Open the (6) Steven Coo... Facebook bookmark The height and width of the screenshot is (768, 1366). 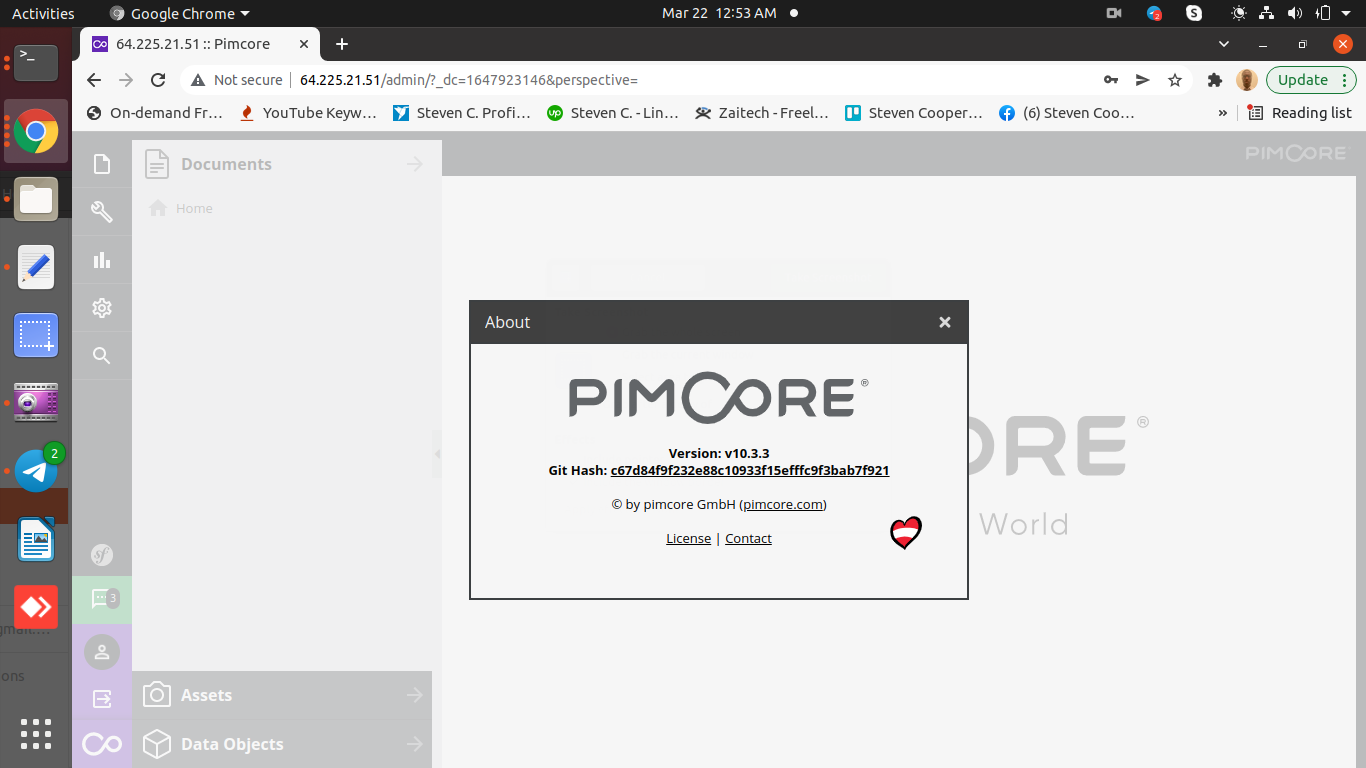pos(1067,113)
